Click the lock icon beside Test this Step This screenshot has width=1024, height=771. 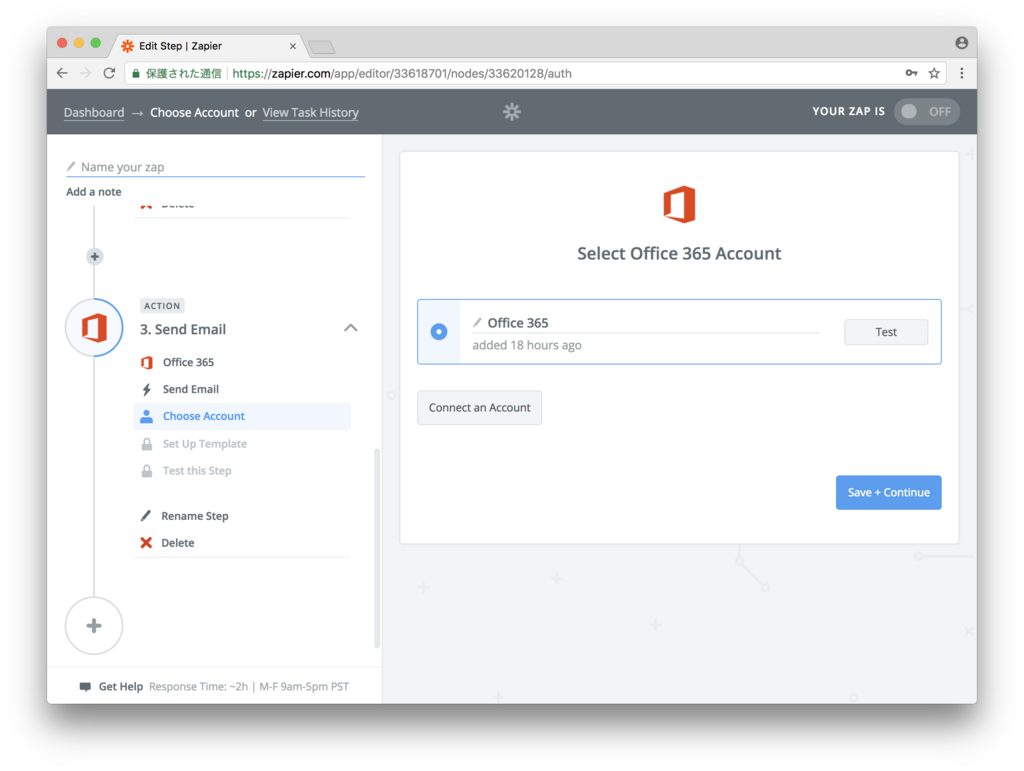(147, 471)
